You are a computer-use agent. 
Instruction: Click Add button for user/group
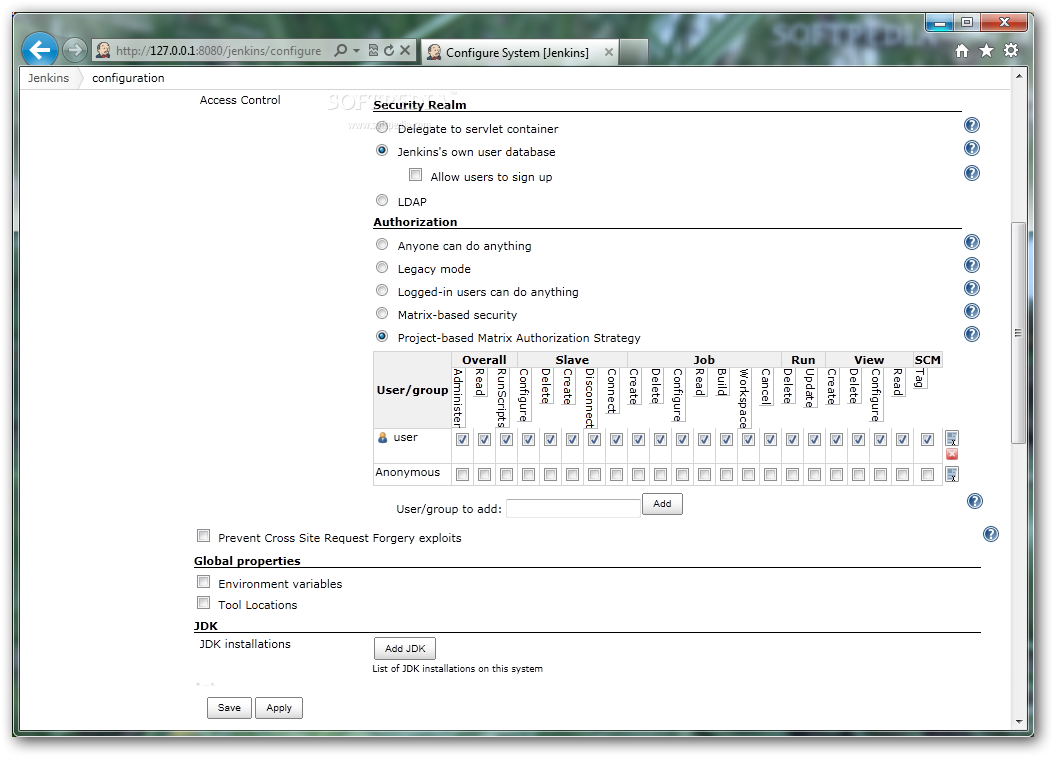tap(662, 504)
